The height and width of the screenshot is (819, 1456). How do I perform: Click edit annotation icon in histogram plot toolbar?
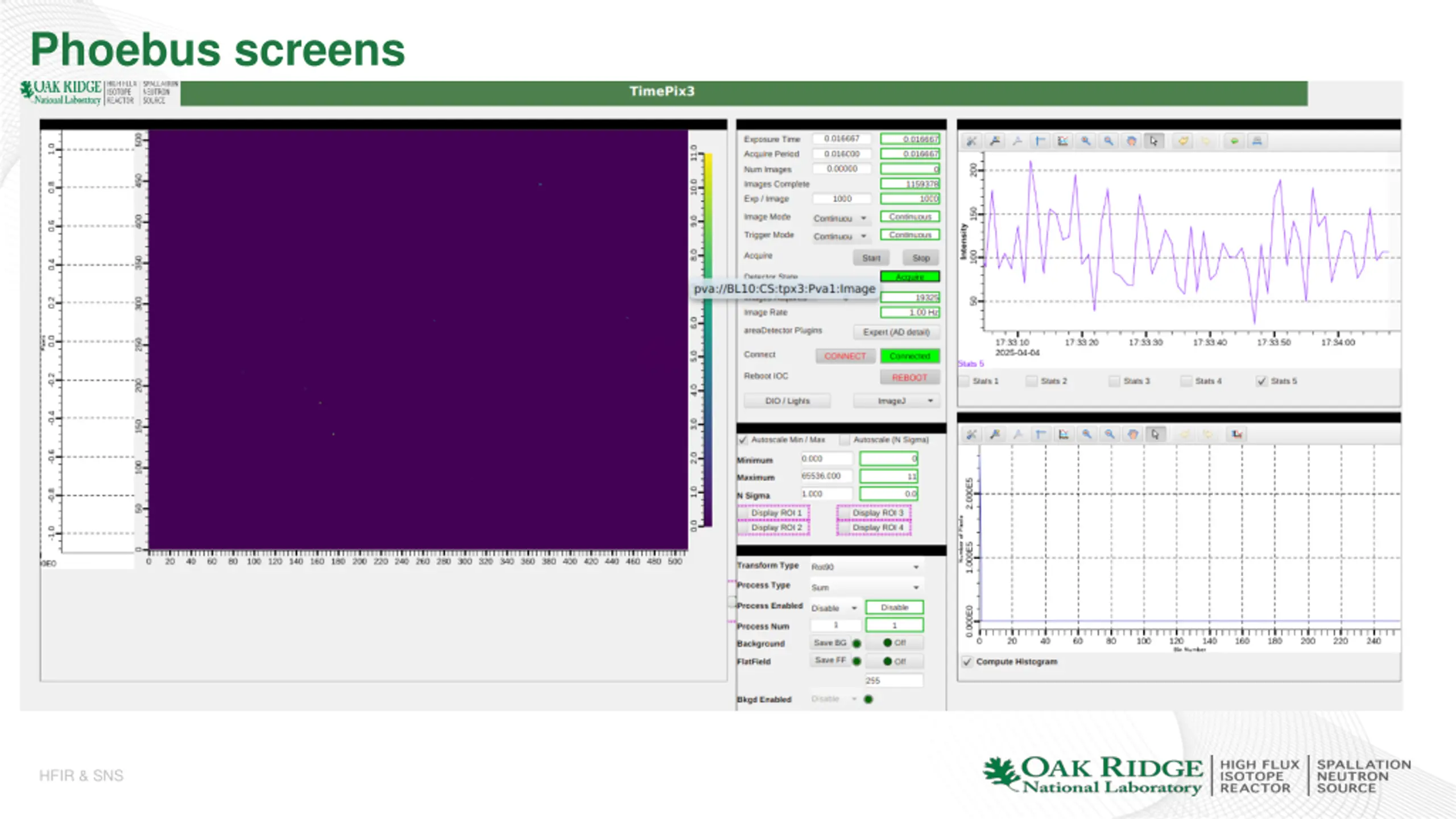(1017, 435)
